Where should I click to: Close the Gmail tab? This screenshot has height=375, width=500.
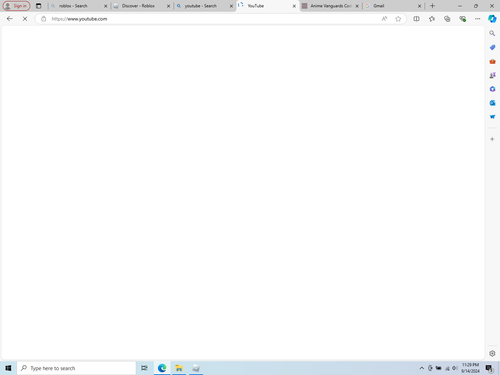click(420, 6)
